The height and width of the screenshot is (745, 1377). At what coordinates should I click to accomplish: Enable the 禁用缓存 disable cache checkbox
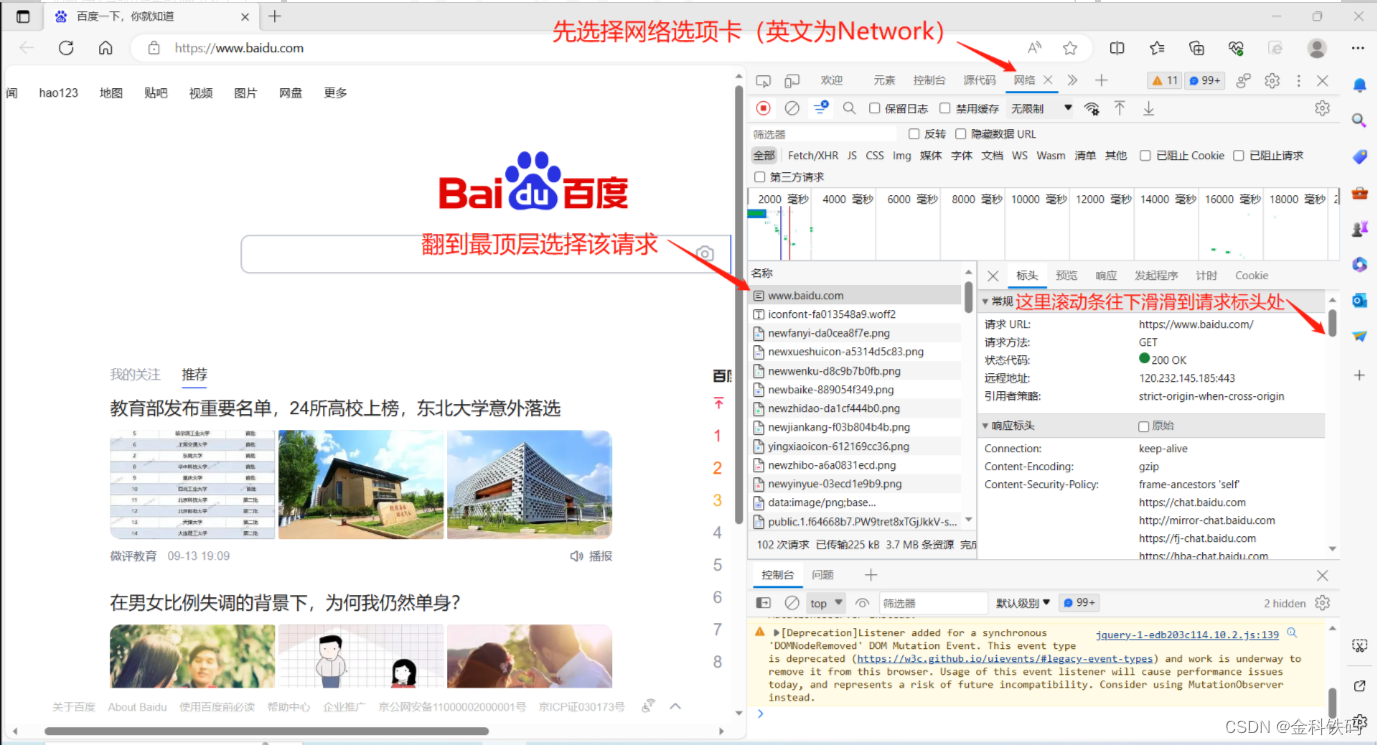point(943,108)
